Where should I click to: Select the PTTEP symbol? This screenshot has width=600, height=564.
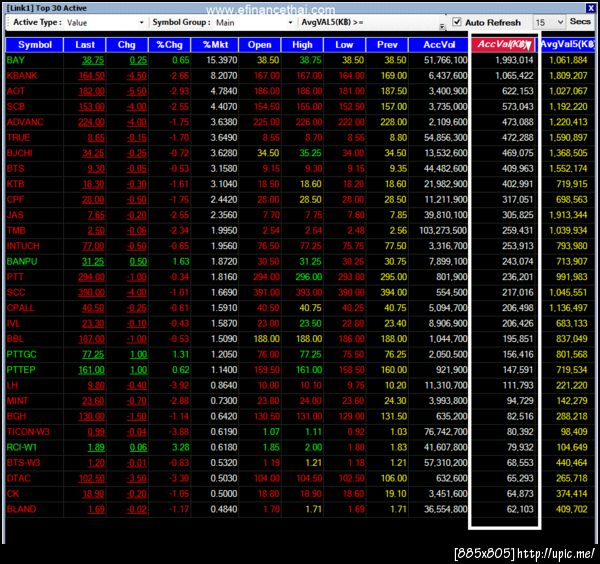point(21,370)
